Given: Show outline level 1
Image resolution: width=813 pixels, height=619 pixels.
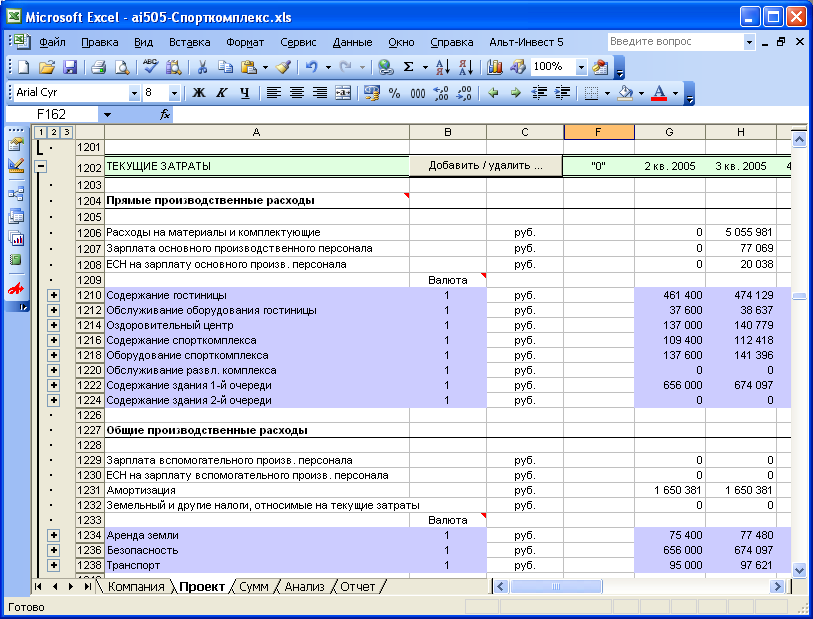Looking at the screenshot, I should pyautogui.click(x=41, y=132).
